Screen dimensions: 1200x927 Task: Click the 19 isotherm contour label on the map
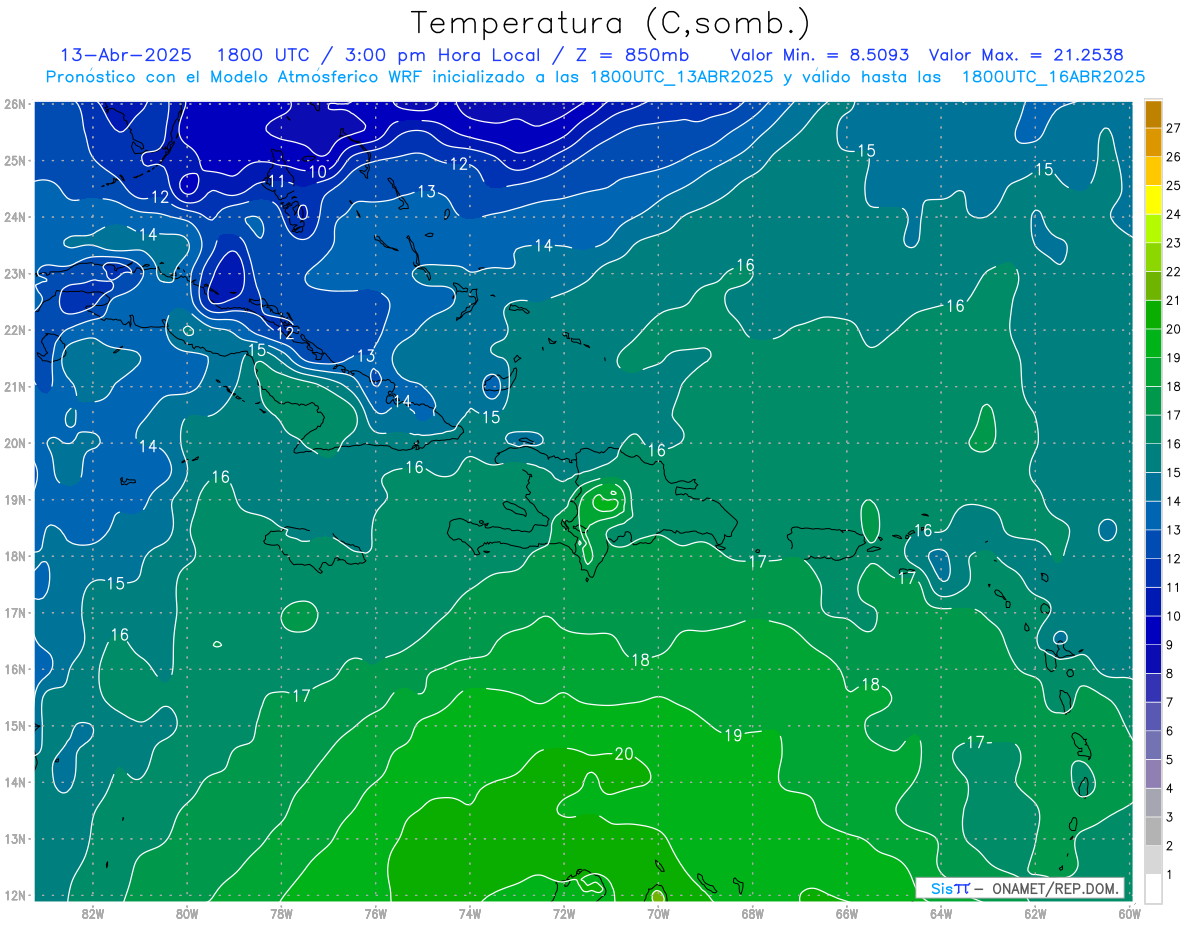[x=733, y=735]
